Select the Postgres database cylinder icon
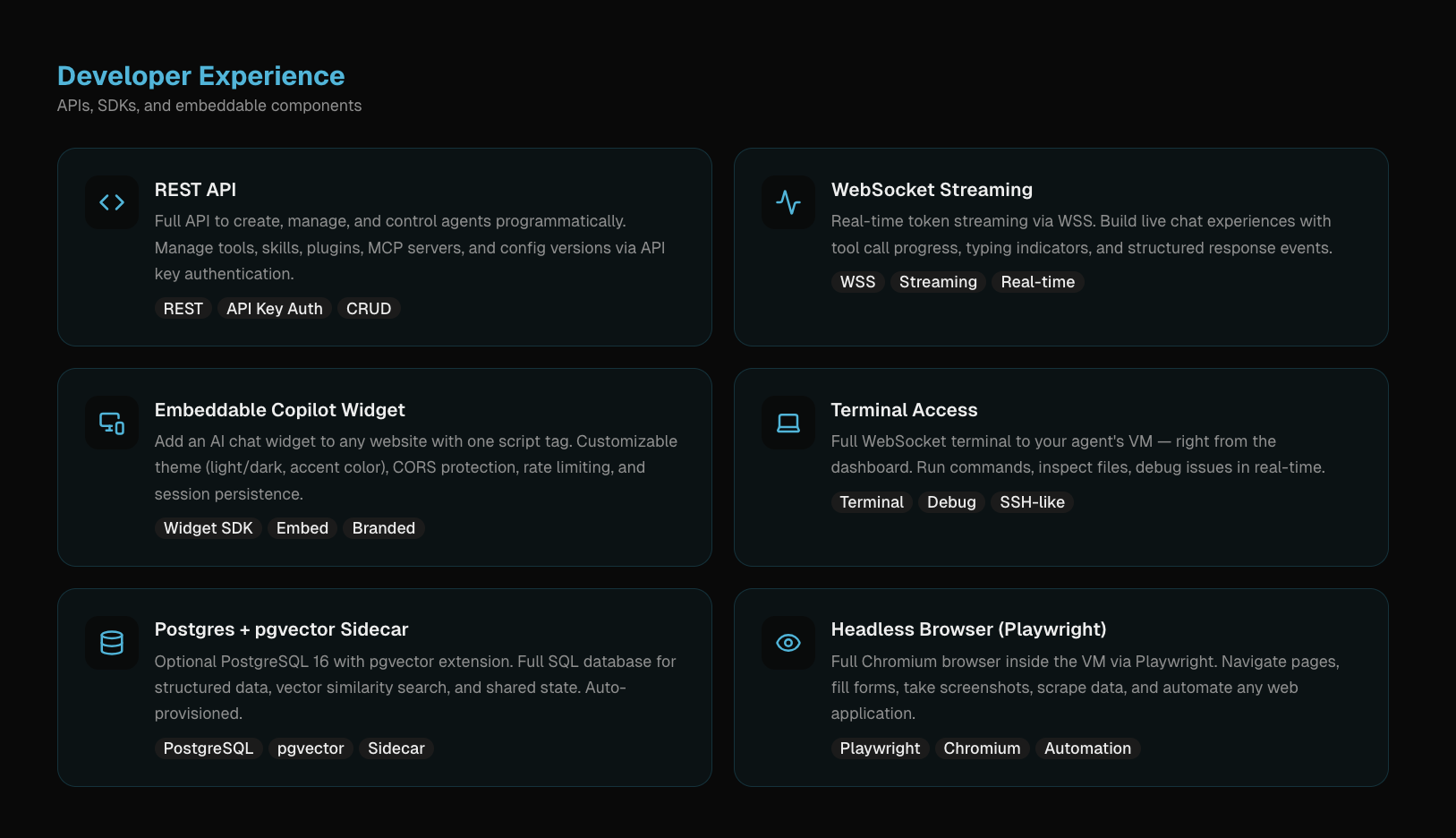This screenshot has width=1456, height=838. point(112,643)
